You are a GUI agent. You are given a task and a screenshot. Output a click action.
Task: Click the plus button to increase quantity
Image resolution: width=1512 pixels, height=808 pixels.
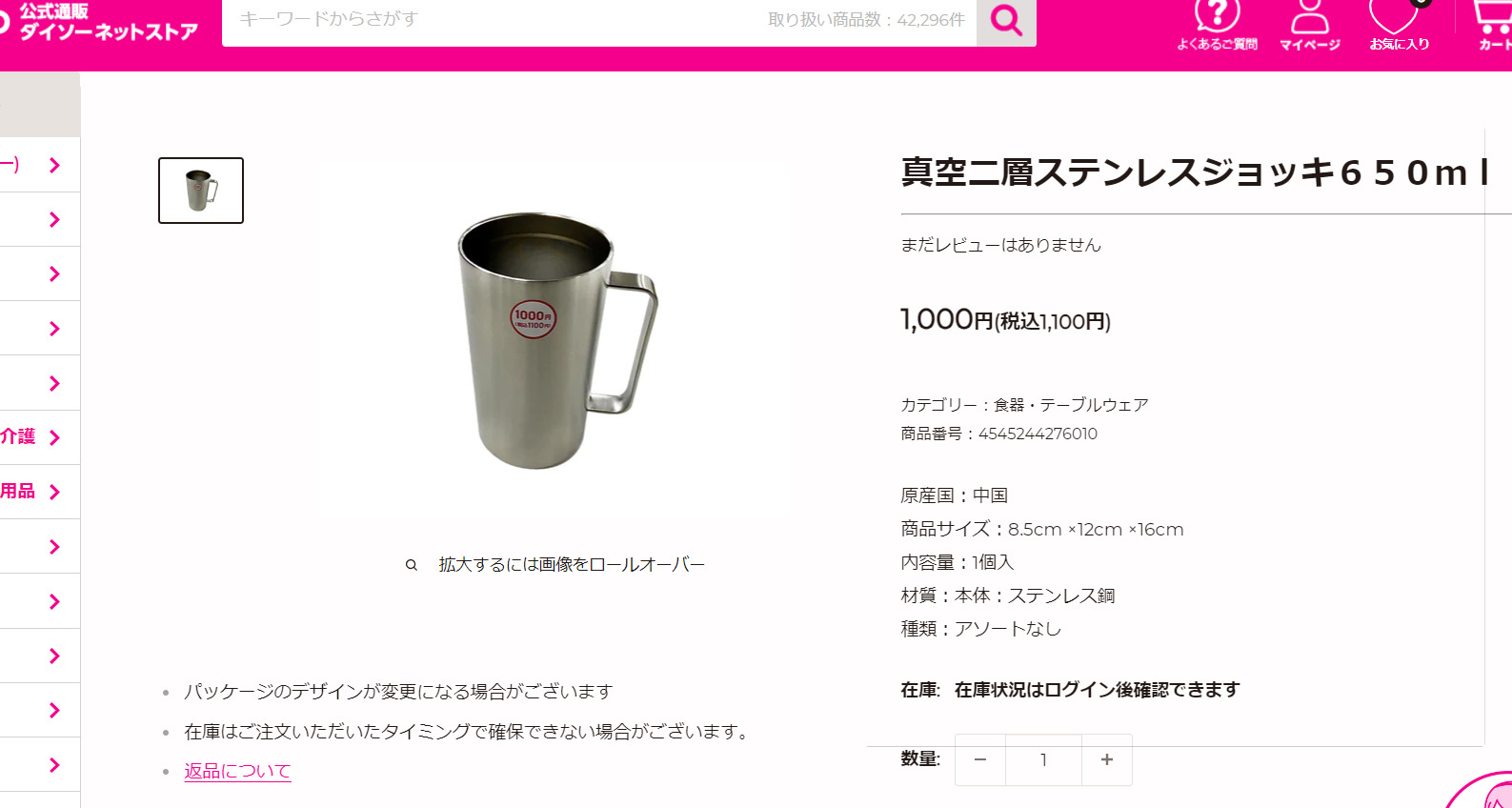pyautogui.click(x=1107, y=759)
